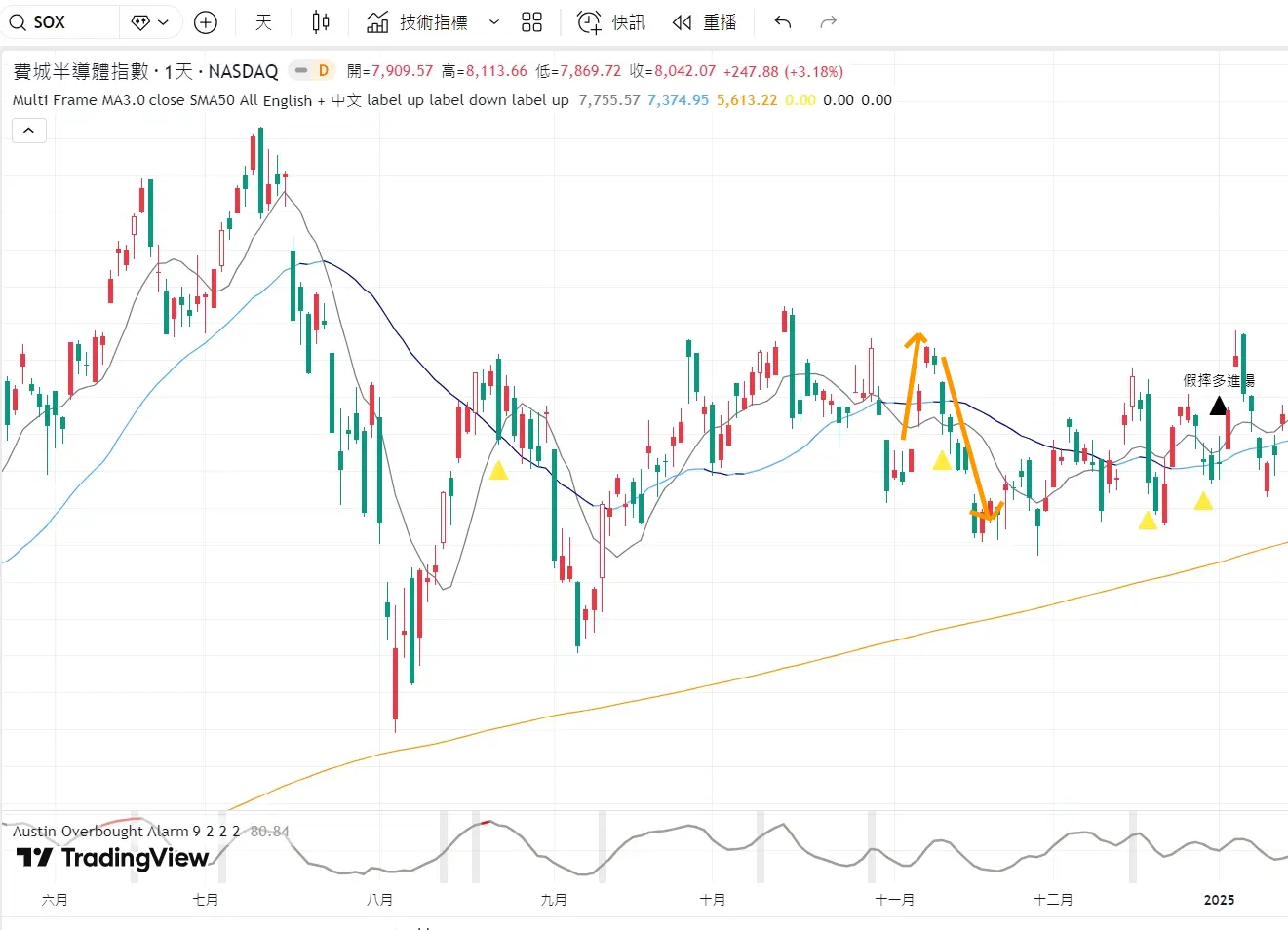
Task: Click the undo arrow icon
Action: point(782,22)
